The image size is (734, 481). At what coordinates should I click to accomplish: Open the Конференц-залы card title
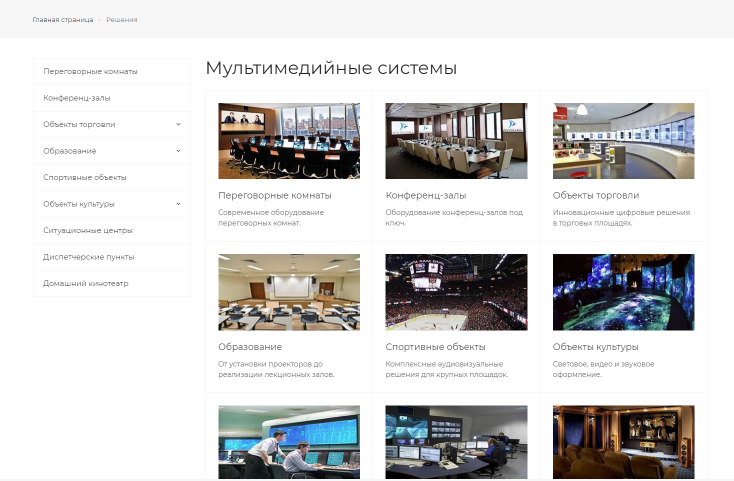[426, 196]
